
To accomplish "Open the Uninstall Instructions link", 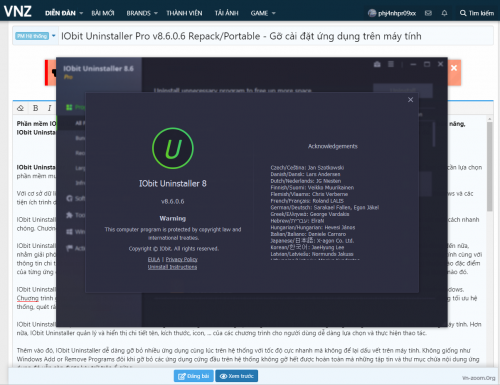I will (x=172, y=267).
